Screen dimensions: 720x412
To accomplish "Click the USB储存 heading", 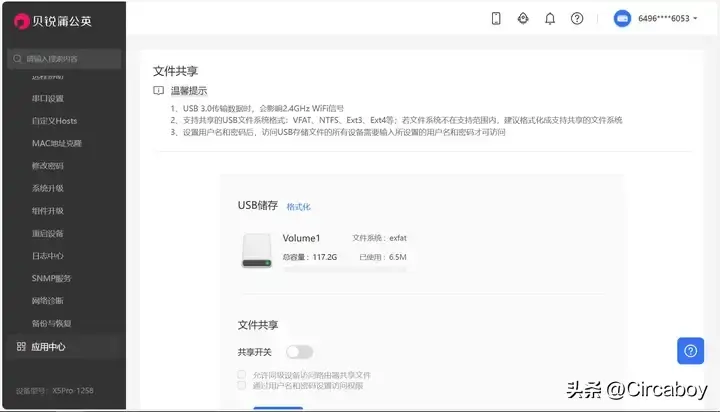I will pyautogui.click(x=258, y=205).
